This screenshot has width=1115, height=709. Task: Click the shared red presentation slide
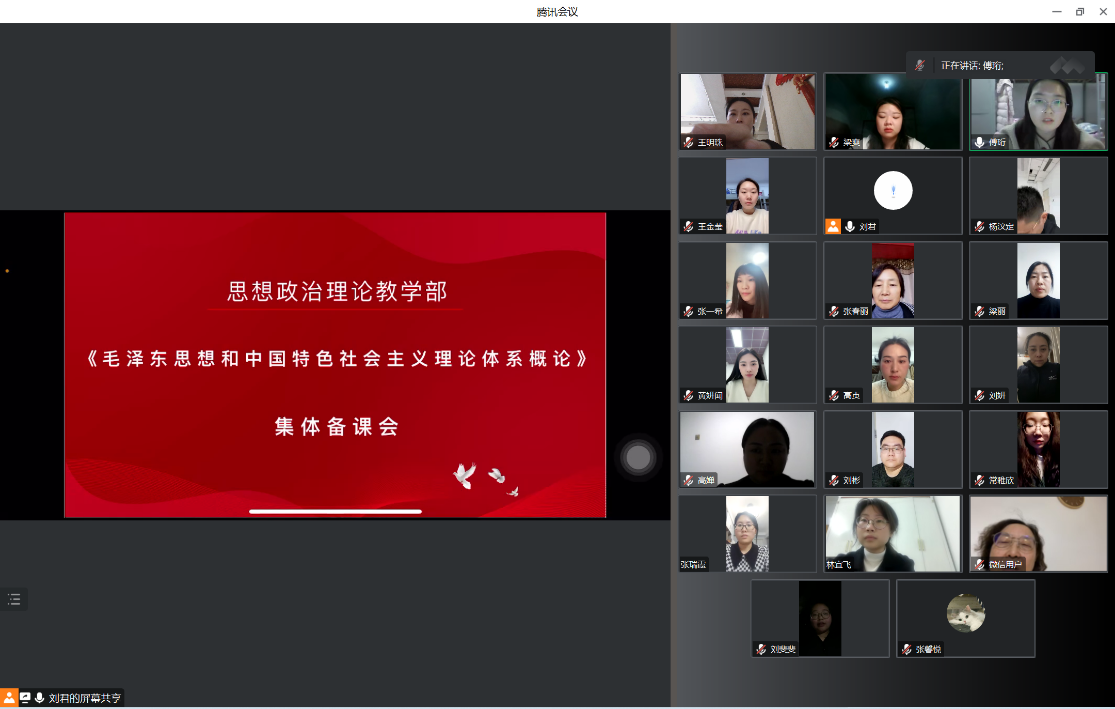(335, 364)
